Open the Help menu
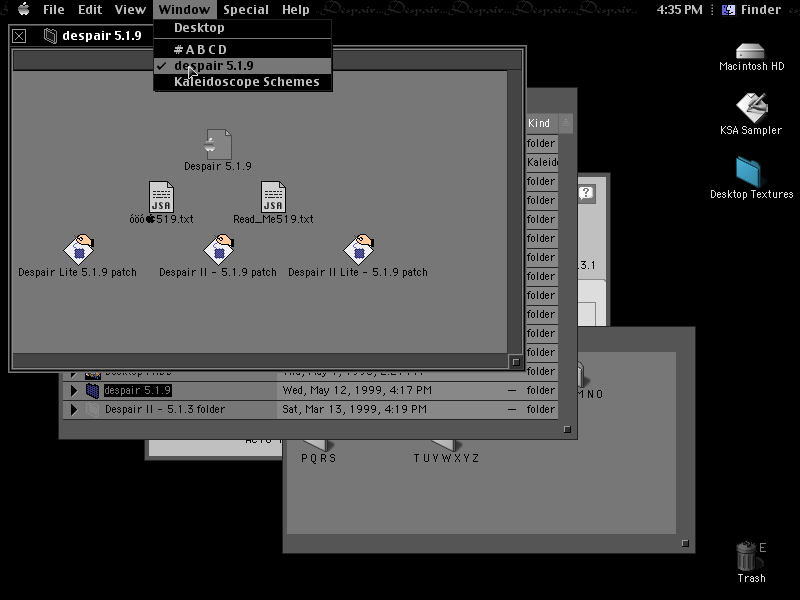The image size is (800, 600). click(296, 9)
